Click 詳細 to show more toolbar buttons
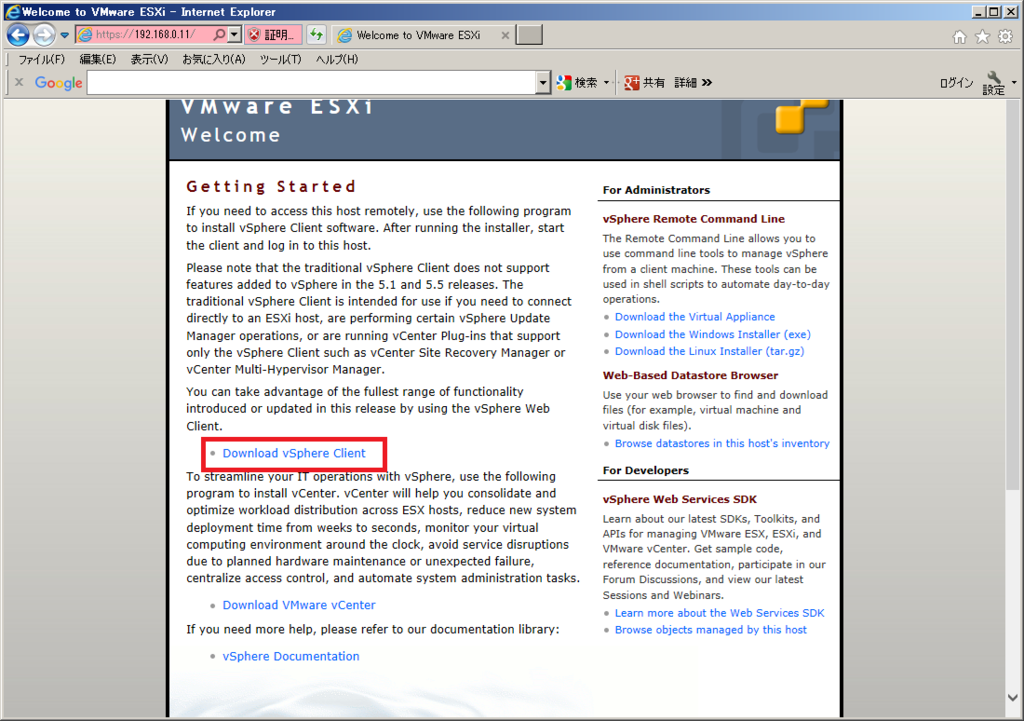This screenshot has width=1024, height=721. [693, 82]
